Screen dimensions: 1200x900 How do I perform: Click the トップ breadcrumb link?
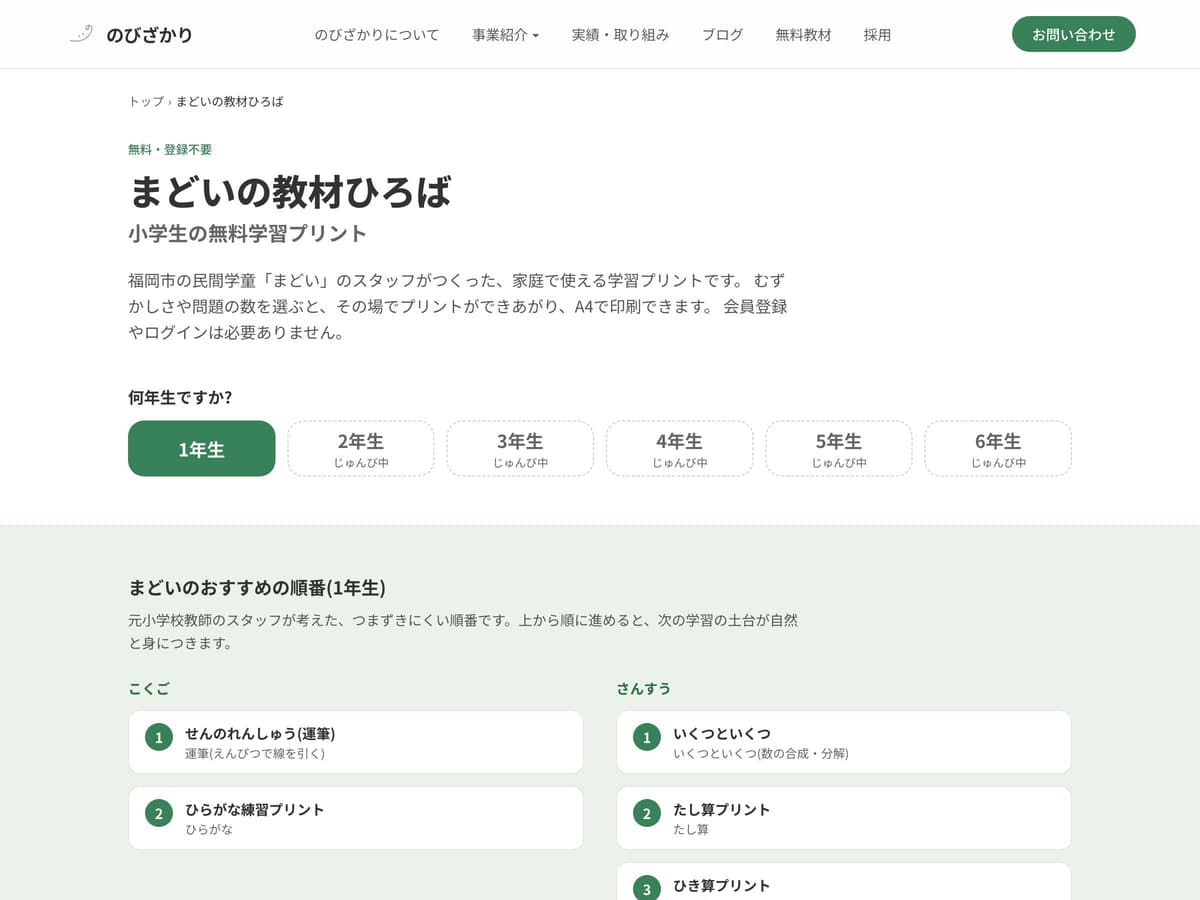(x=146, y=101)
